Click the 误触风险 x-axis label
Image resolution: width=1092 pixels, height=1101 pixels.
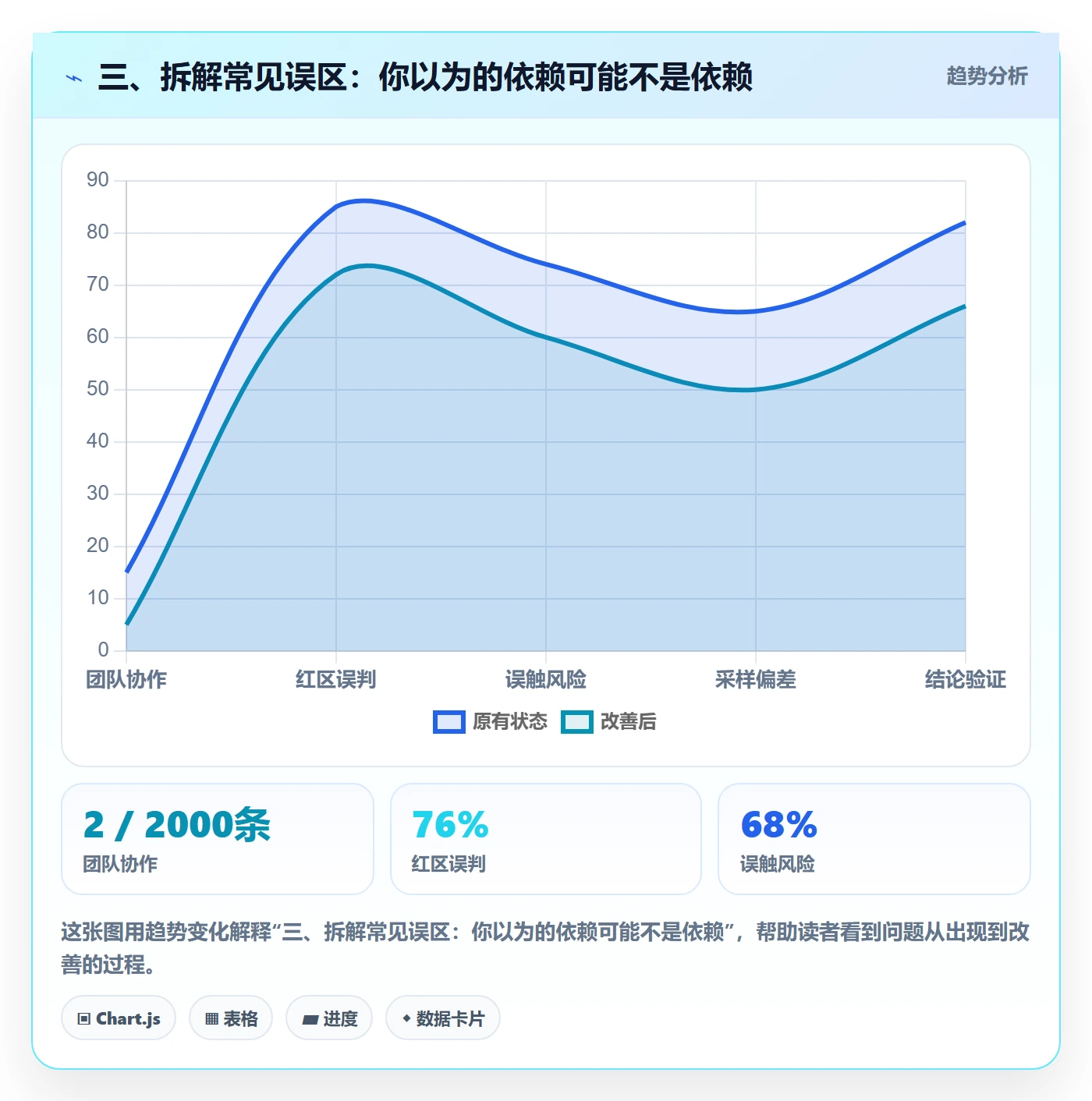pos(546,680)
